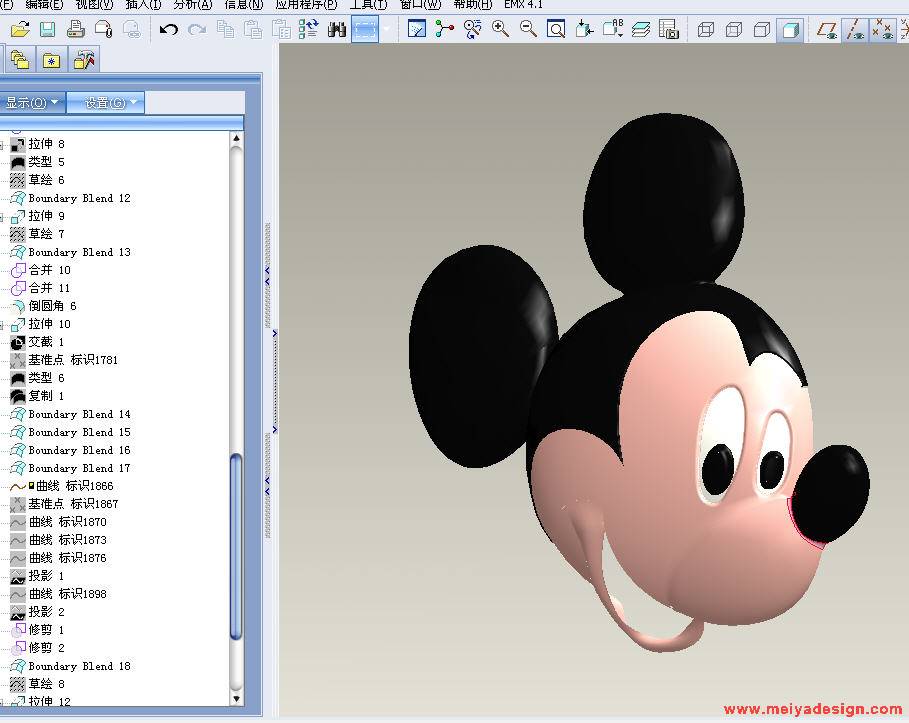This screenshot has width=909, height=723.
Task: Click the Open file folder icon
Action: [x=20, y=30]
